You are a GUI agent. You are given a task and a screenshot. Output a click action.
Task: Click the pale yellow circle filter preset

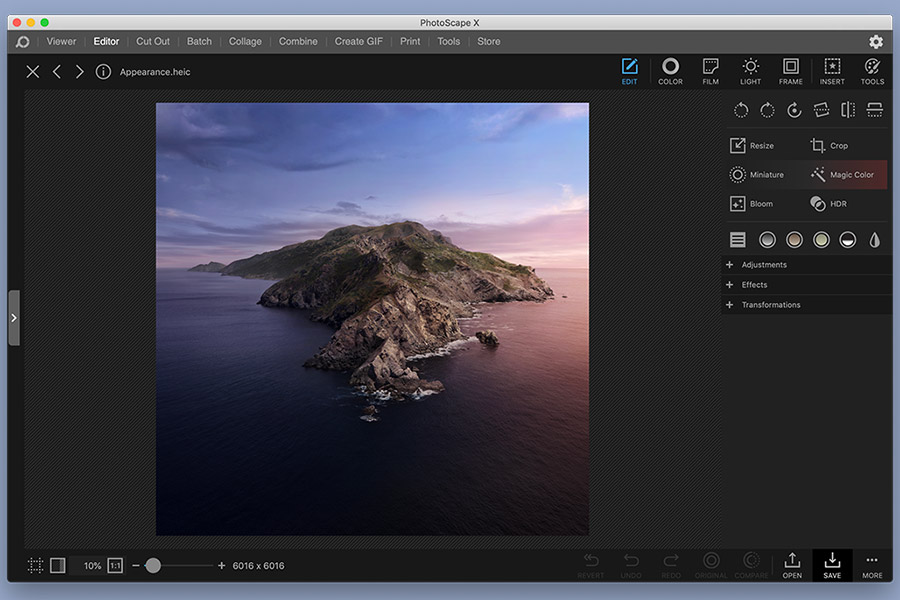(x=821, y=239)
